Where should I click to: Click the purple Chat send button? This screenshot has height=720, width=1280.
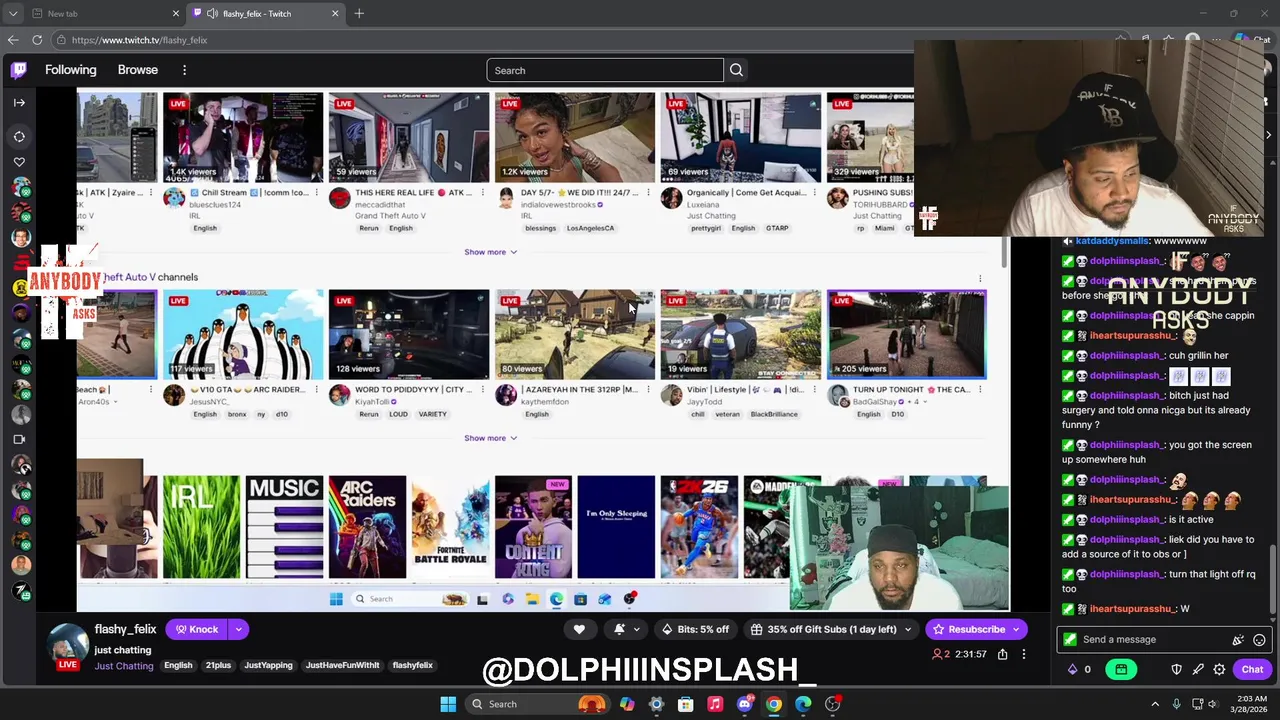point(1252,669)
